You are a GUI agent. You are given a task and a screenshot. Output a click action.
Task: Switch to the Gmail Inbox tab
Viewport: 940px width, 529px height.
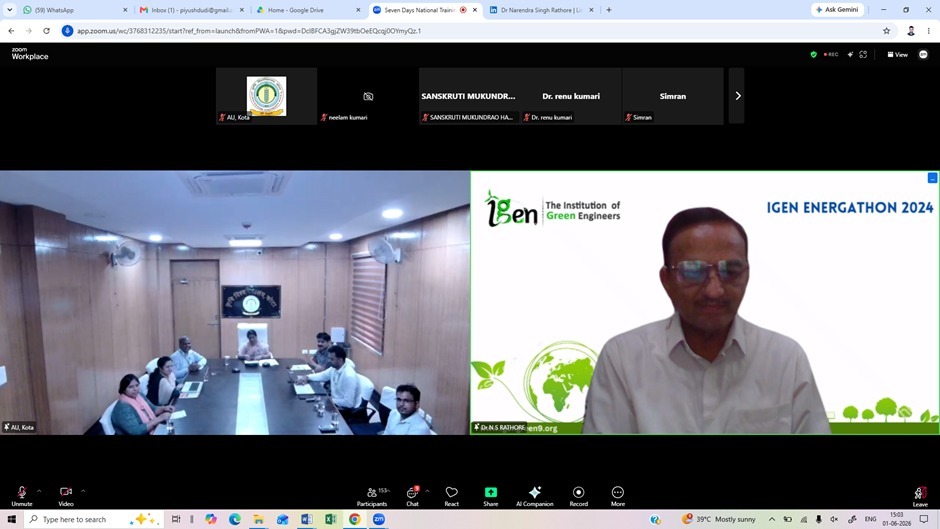pos(192,10)
